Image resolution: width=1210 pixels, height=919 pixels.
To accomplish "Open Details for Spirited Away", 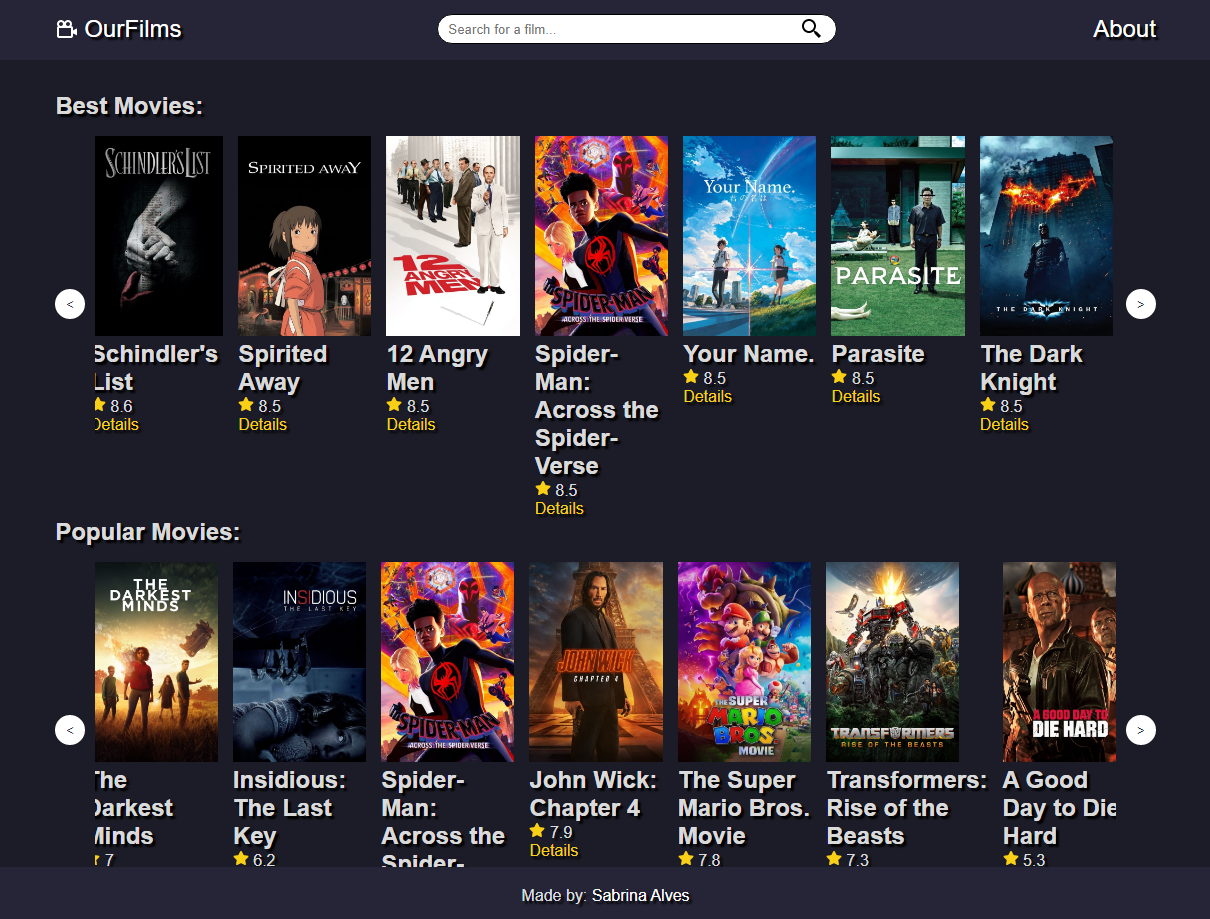I will (x=262, y=424).
